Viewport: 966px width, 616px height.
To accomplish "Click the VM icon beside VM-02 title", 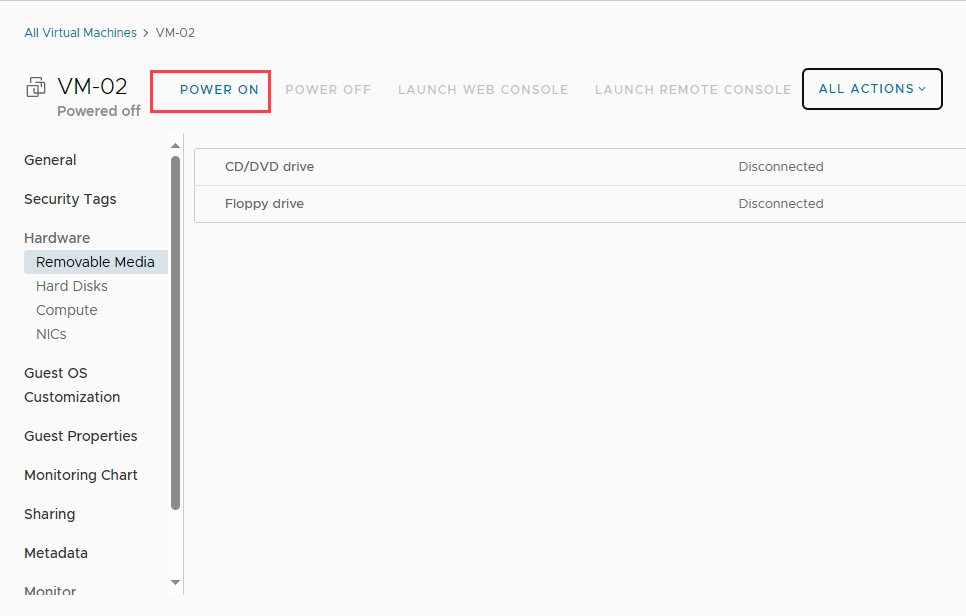I will (36, 87).
